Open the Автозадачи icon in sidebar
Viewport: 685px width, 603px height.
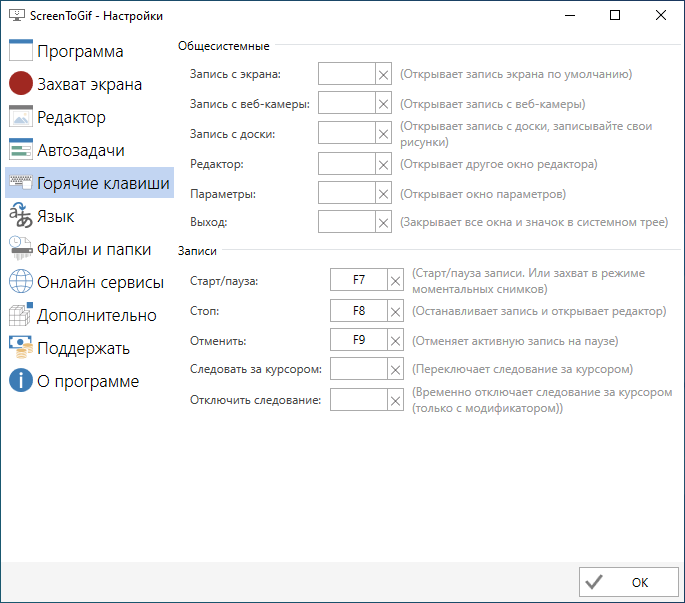[21, 149]
